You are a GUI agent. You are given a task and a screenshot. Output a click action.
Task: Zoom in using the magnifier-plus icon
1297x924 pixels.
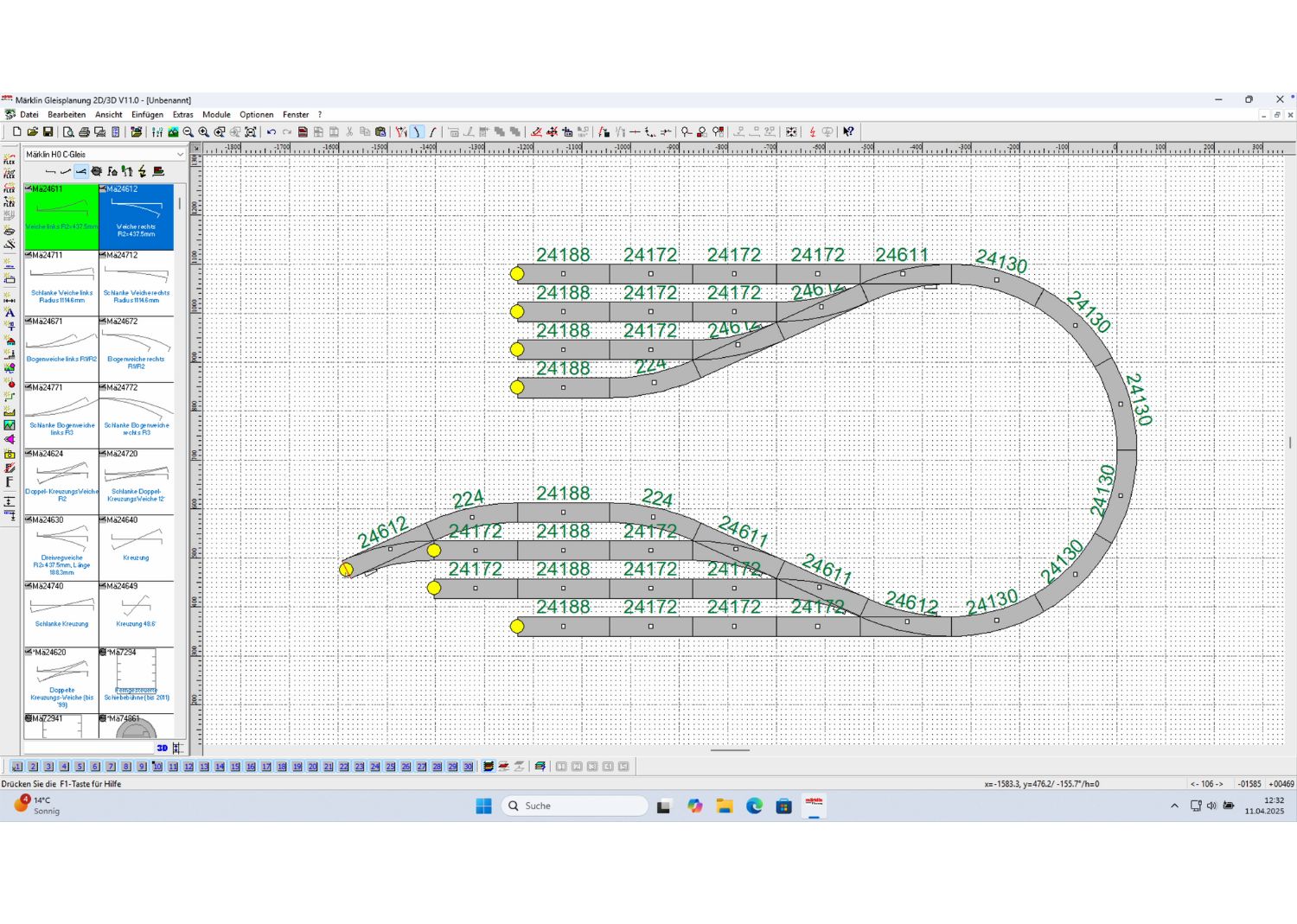click(x=203, y=132)
